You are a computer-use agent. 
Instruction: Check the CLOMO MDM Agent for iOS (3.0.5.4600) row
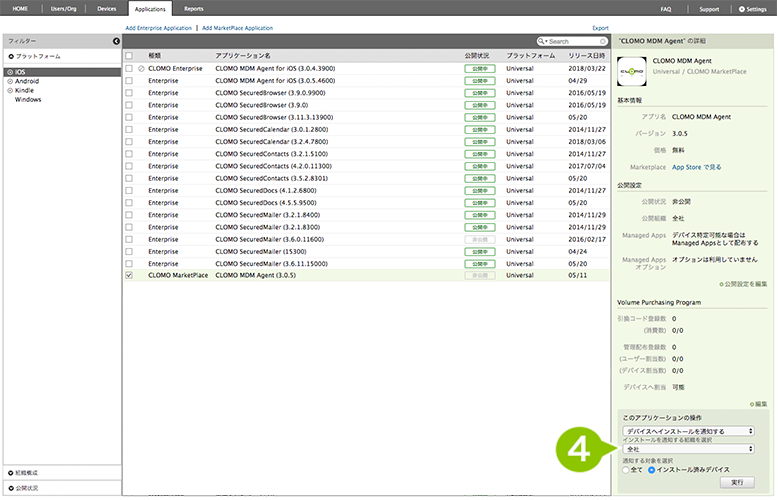click(x=129, y=80)
